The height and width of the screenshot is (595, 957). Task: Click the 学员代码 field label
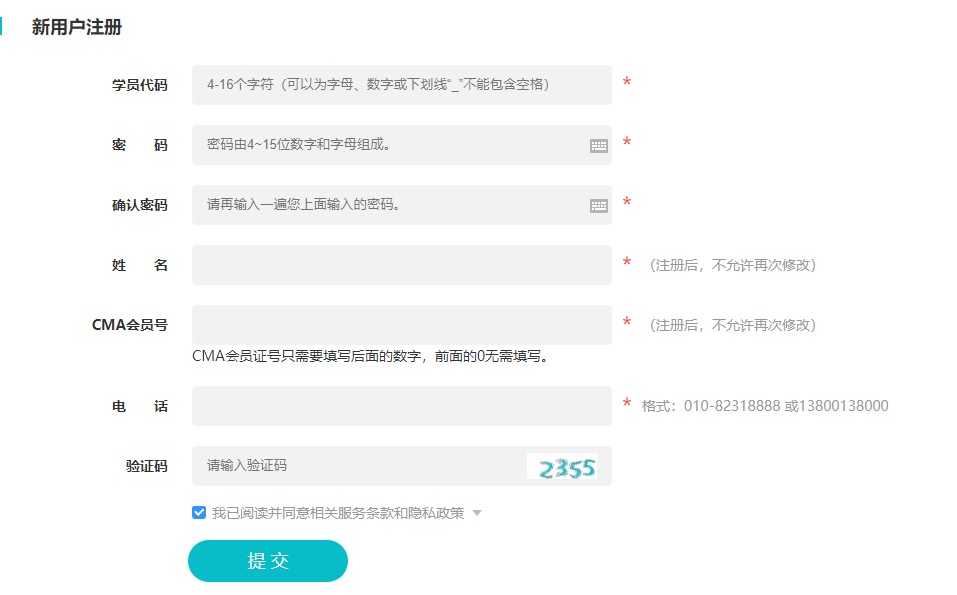coord(139,85)
